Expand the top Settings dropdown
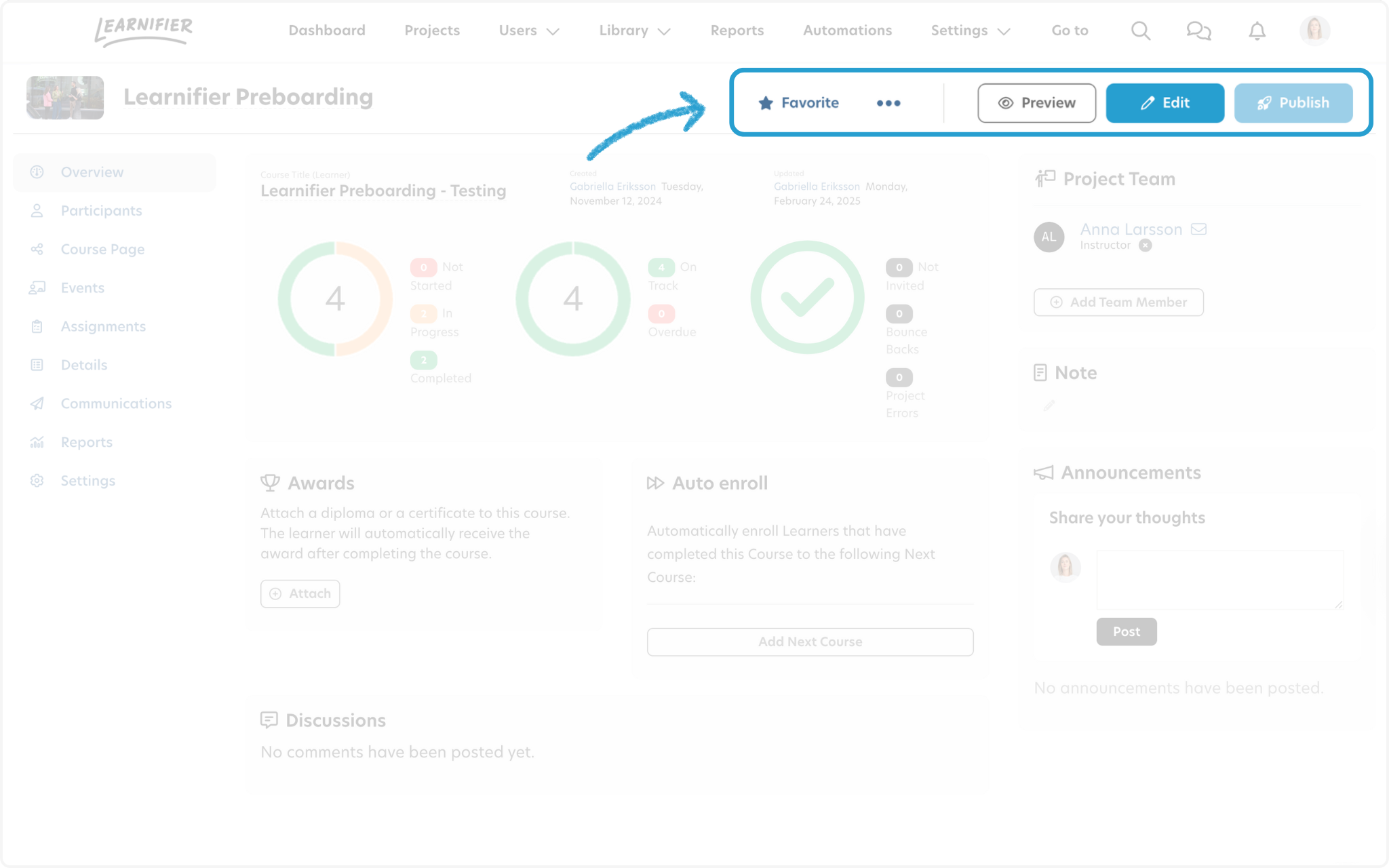 click(971, 31)
